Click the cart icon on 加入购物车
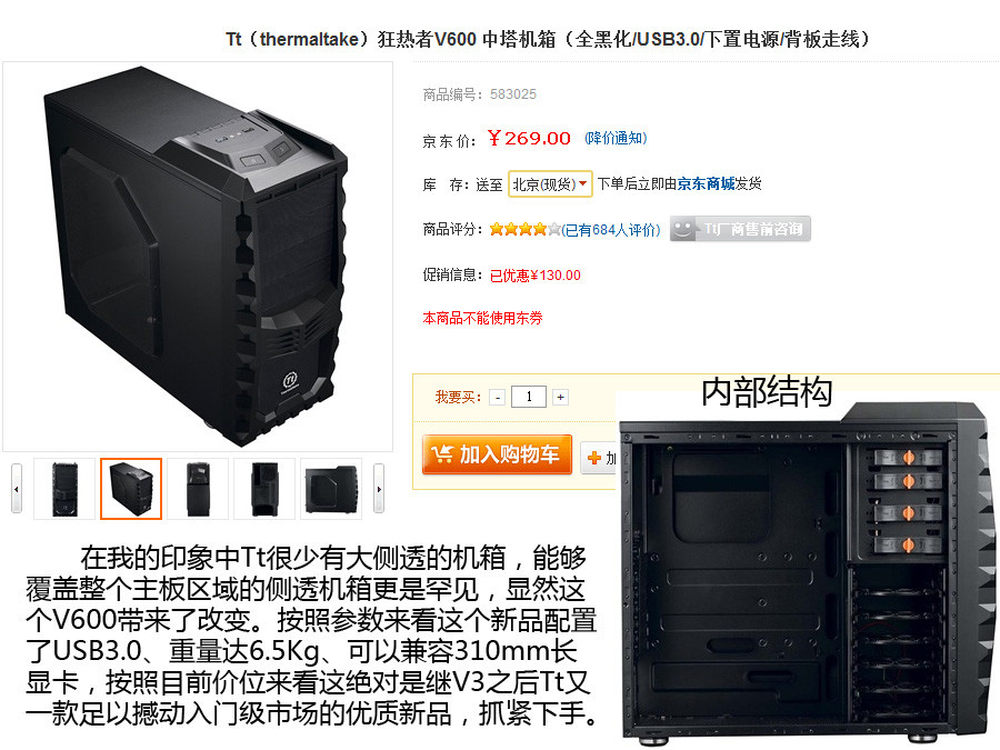 pyautogui.click(x=441, y=455)
